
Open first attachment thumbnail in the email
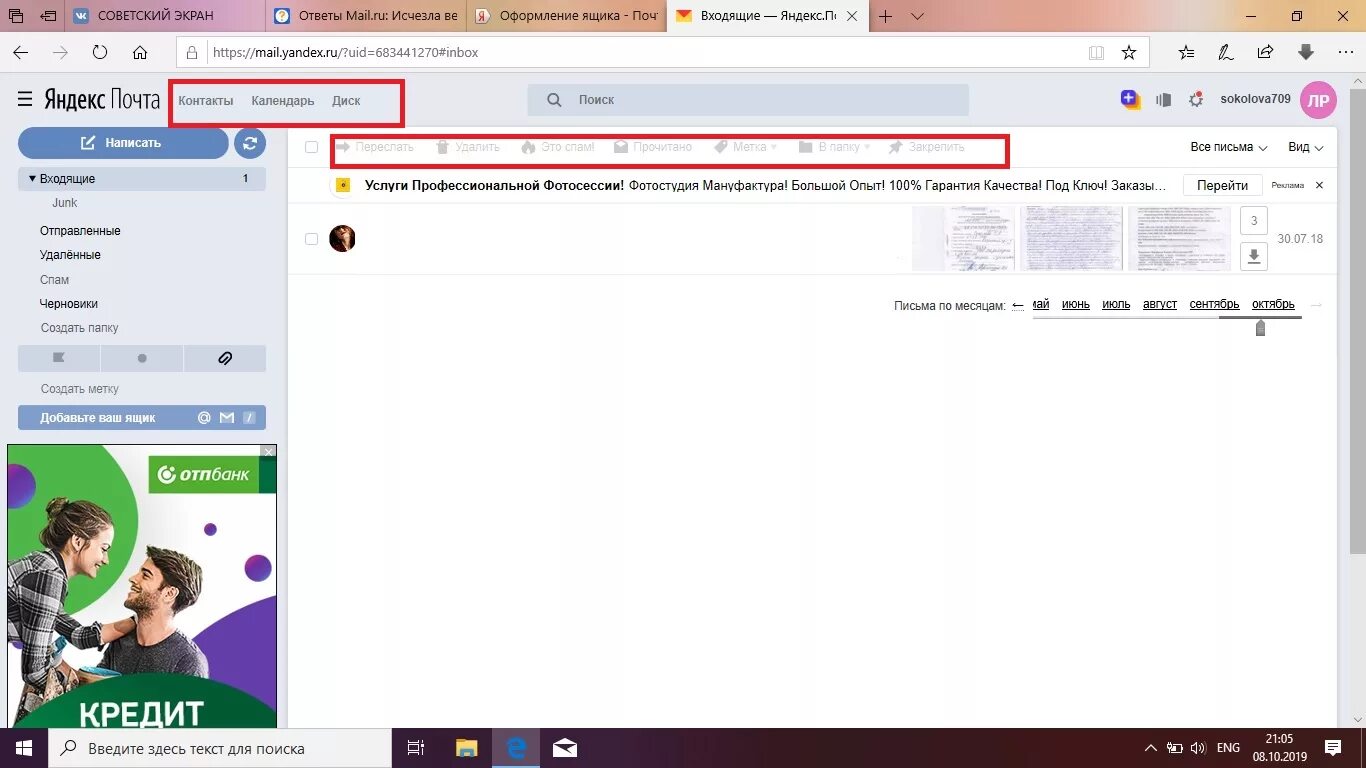(963, 239)
